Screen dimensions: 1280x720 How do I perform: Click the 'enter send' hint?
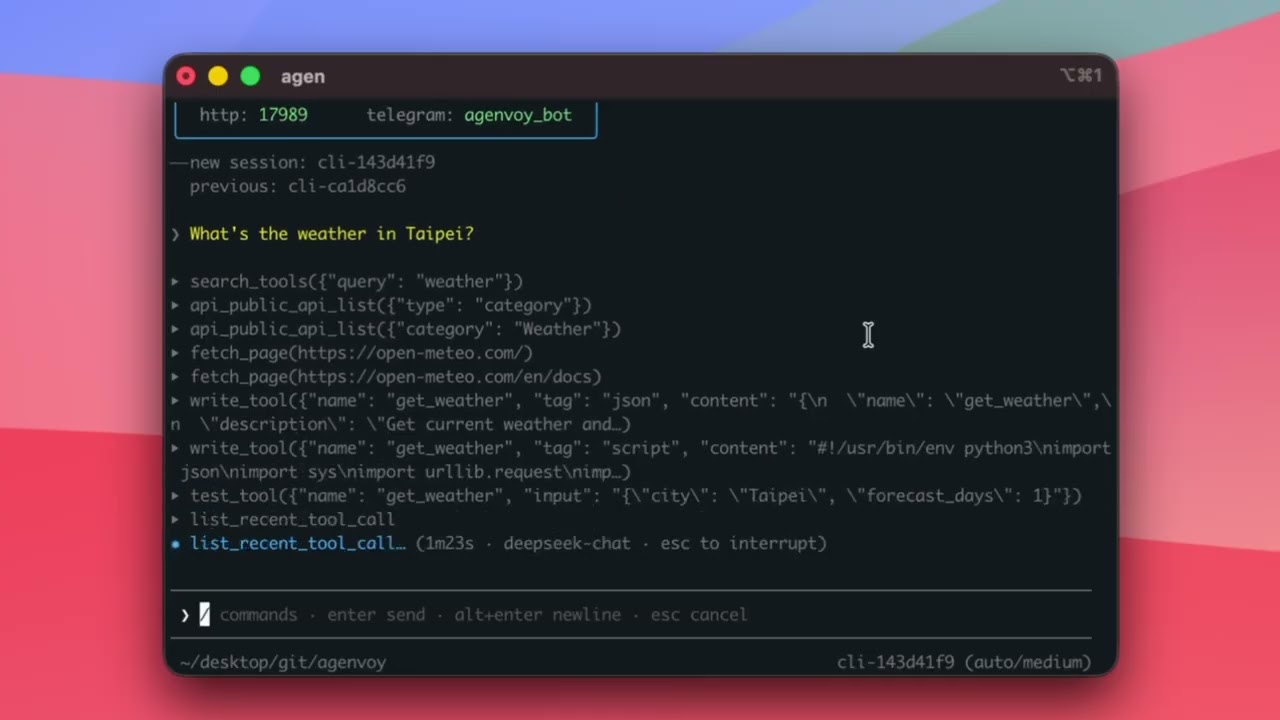[x=376, y=615]
